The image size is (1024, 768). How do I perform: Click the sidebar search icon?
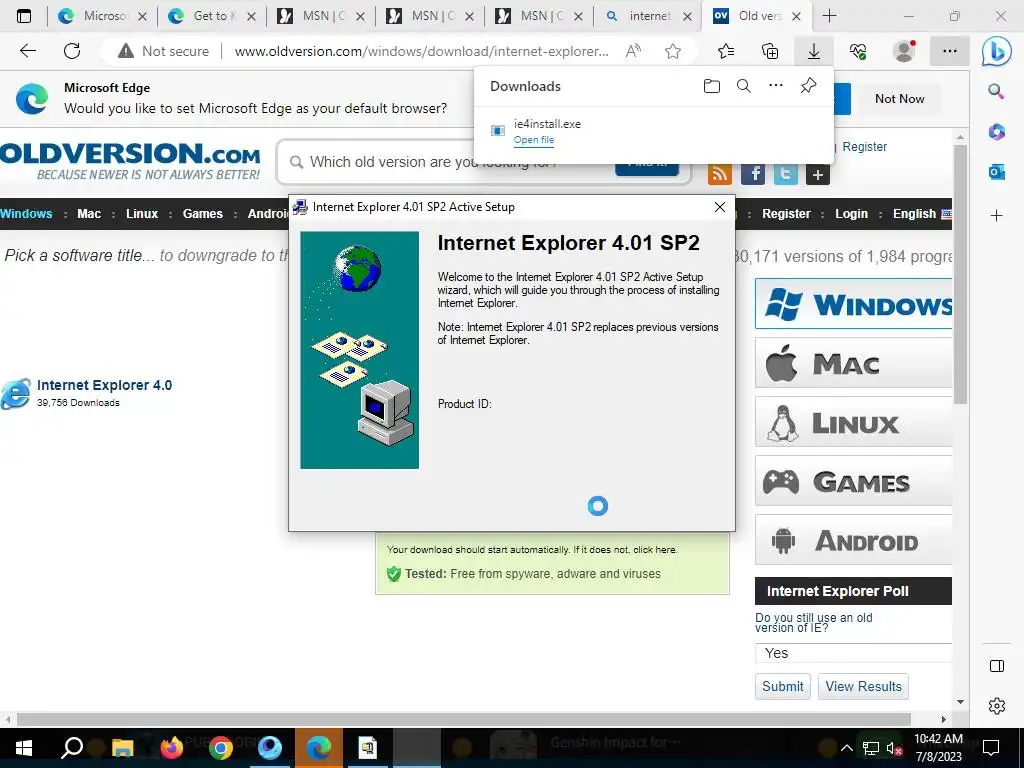[x=996, y=91]
